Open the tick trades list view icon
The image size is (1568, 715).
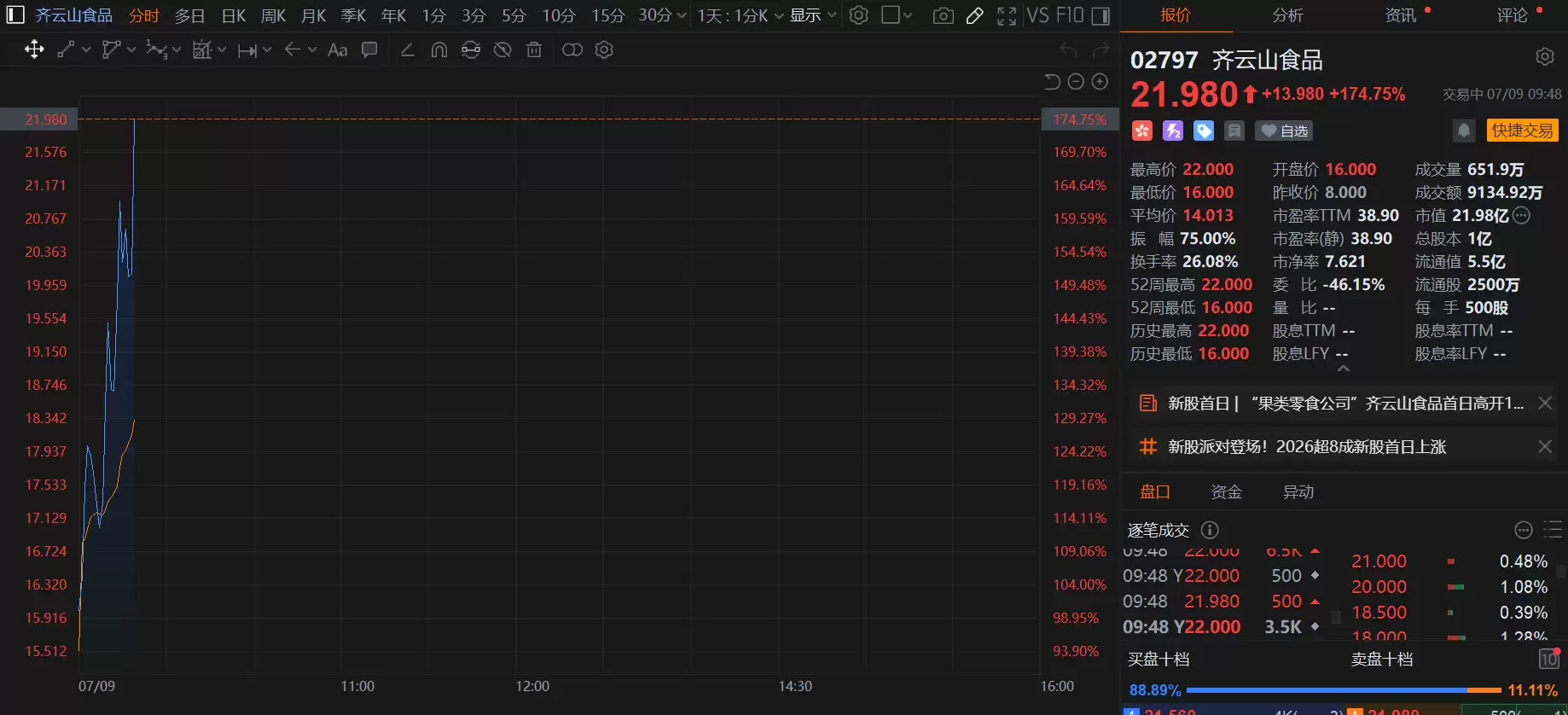tap(1553, 530)
